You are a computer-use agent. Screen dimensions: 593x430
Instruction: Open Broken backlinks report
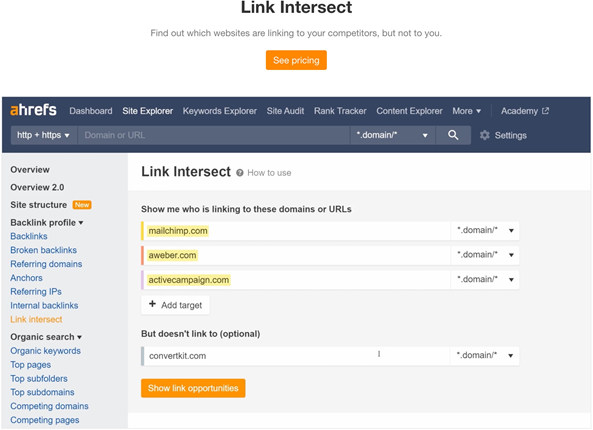pyautogui.click(x=43, y=250)
